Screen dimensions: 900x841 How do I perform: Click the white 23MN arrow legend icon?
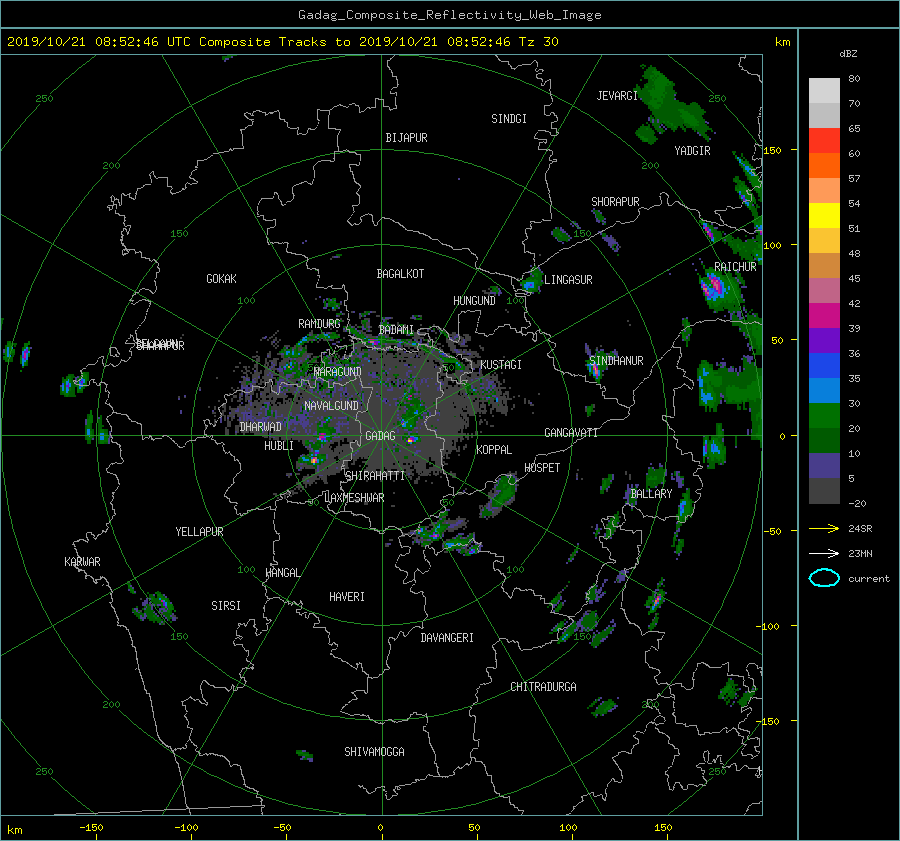pyautogui.click(x=824, y=553)
